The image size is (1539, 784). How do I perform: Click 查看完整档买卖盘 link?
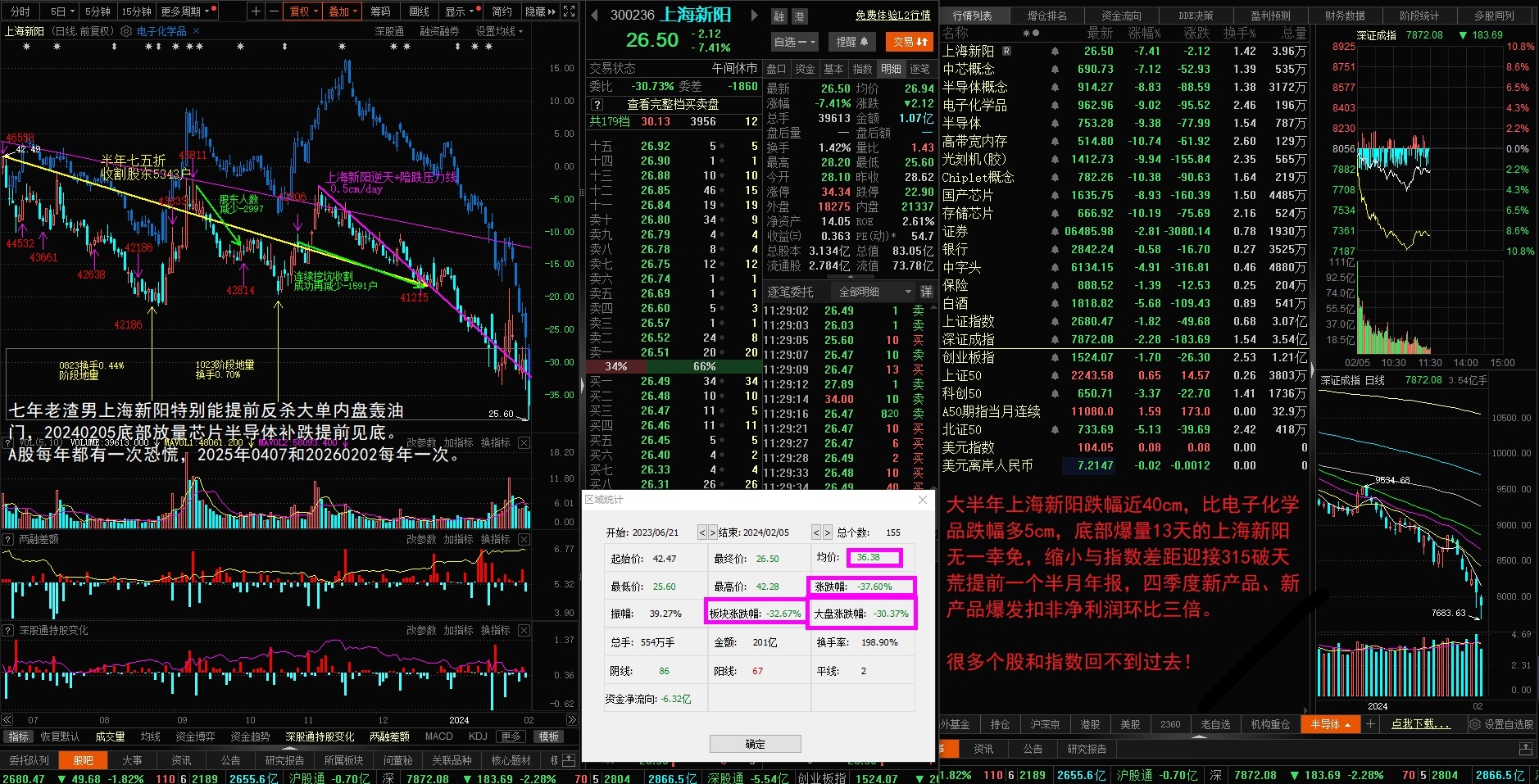tap(673, 105)
